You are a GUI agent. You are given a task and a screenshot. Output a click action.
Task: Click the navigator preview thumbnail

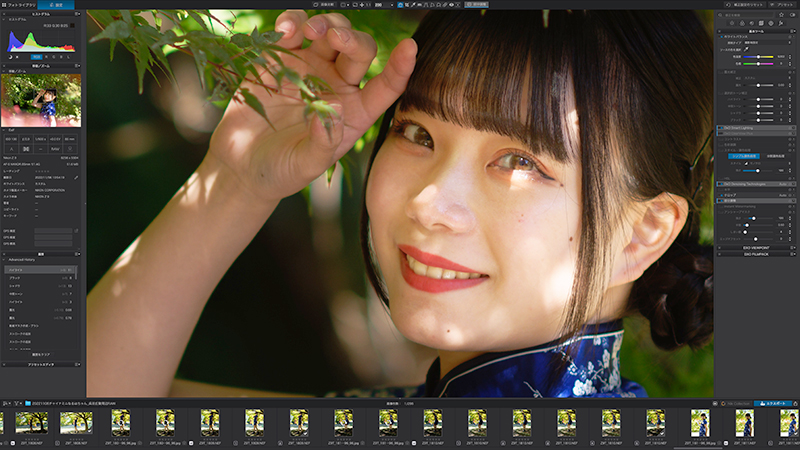pos(41,101)
